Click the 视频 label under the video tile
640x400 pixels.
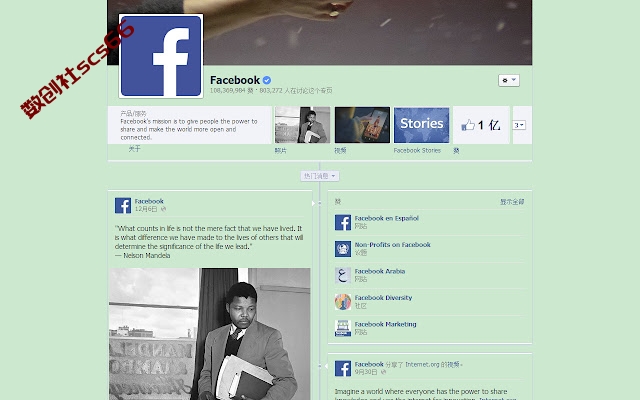[340, 151]
